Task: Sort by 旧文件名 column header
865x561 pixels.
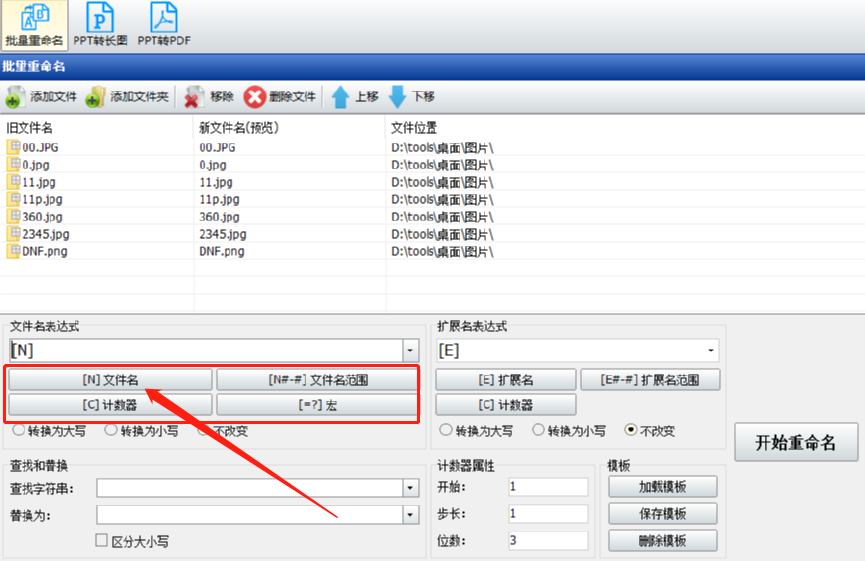Action: click(x=29, y=128)
